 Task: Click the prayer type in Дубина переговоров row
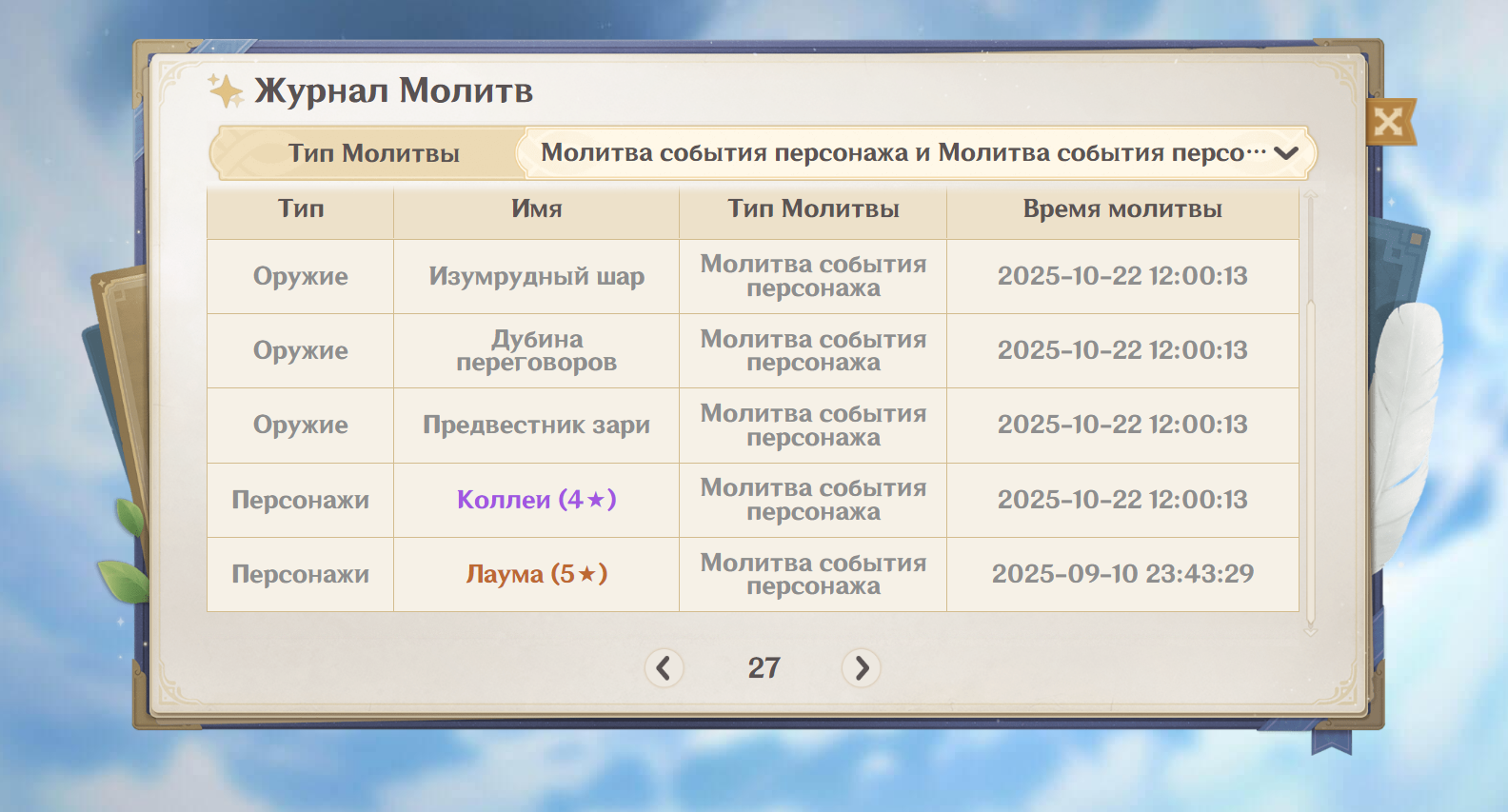point(813,350)
